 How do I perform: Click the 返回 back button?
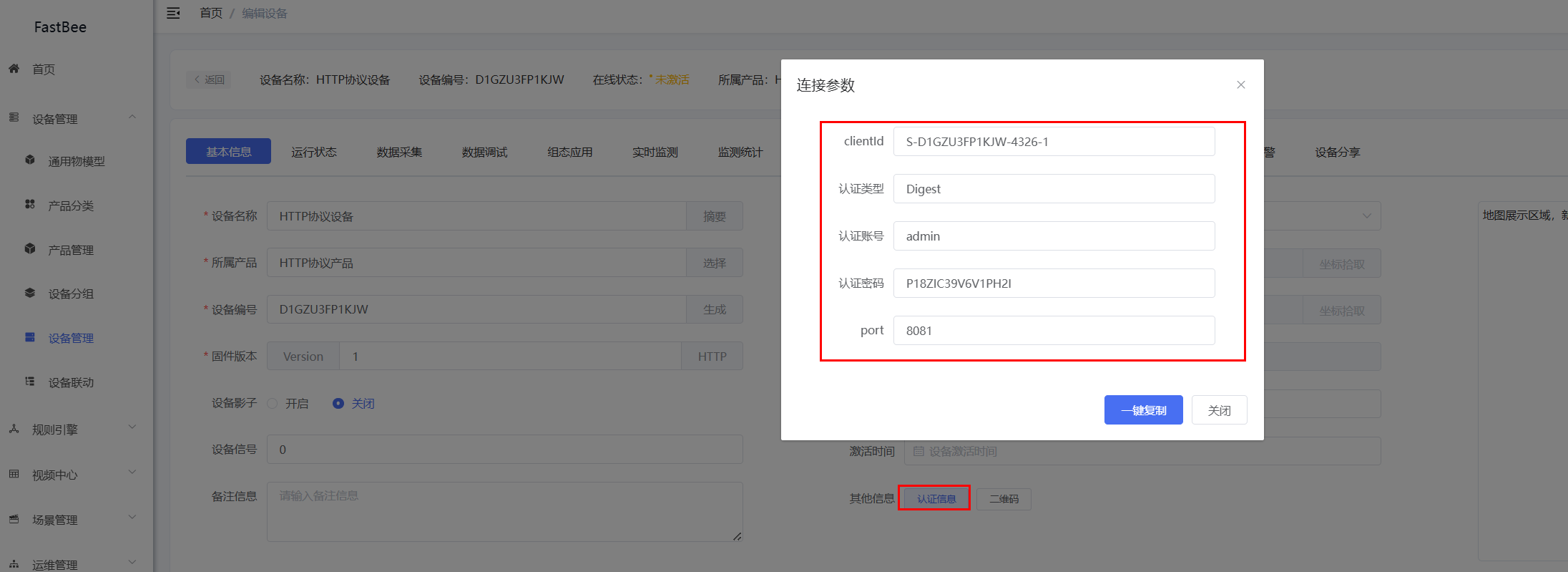coord(209,79)
